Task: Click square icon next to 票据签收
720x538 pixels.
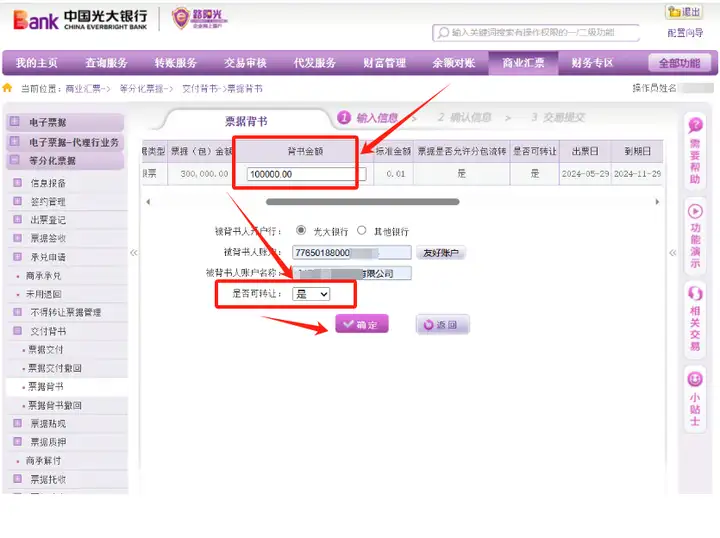Action: click(x=17, y=238)
